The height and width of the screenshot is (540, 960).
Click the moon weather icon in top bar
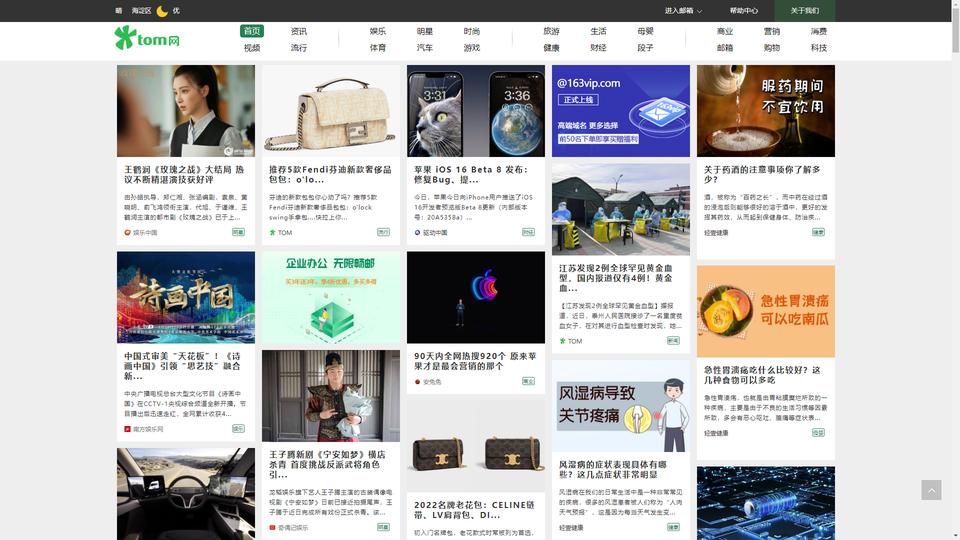click(x=162, y=11)
